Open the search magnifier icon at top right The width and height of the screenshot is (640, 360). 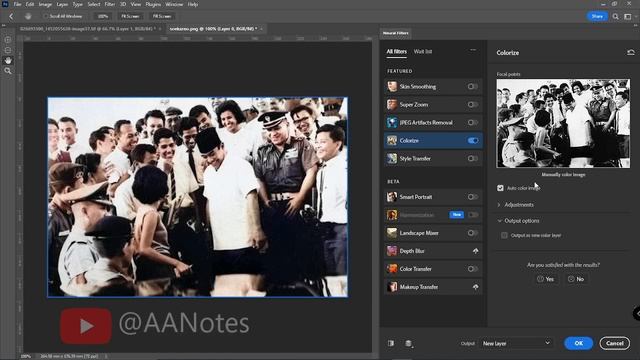pyautogui.click(x=616, y=16)
